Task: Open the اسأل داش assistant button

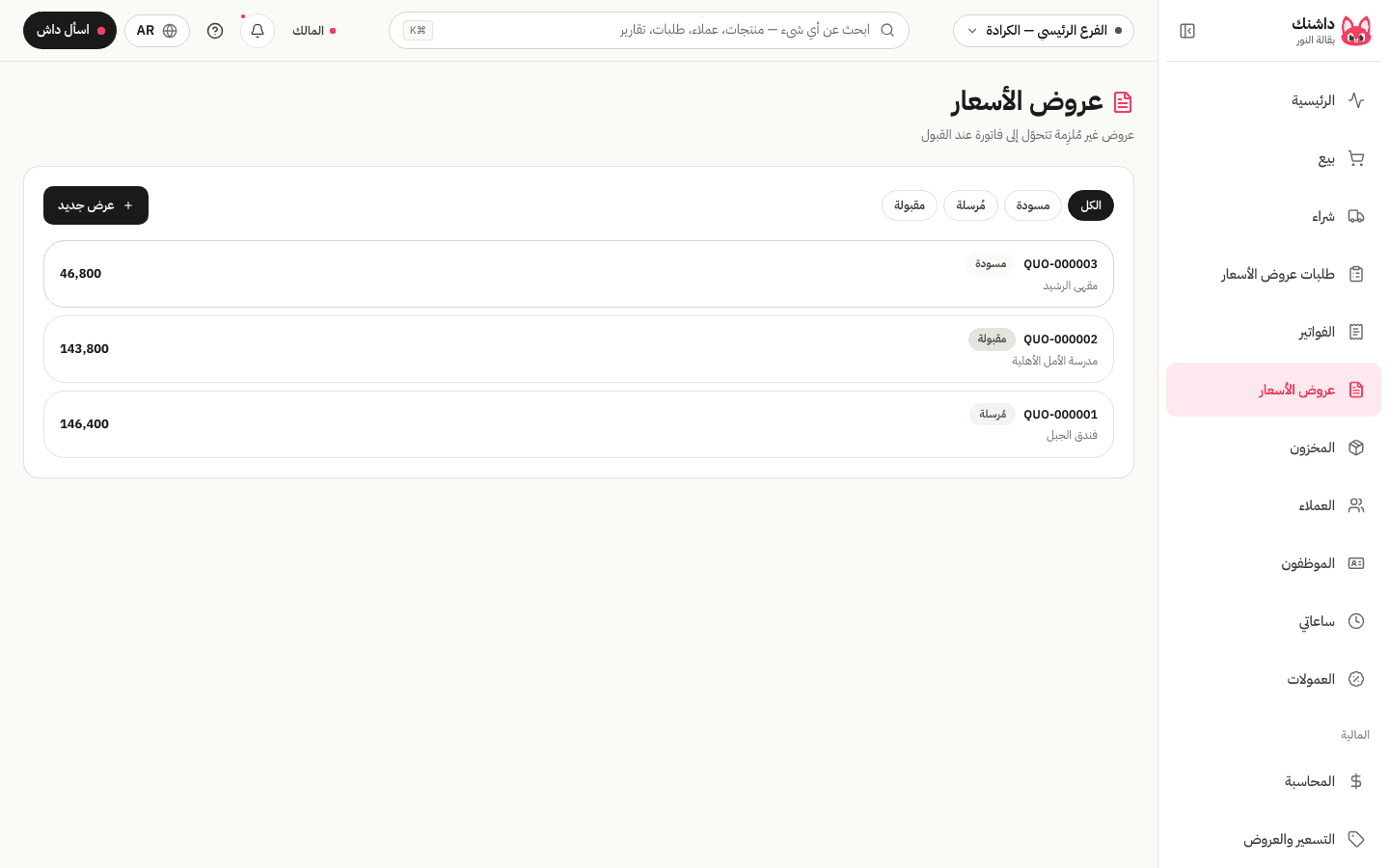Action: coord(69,31)
